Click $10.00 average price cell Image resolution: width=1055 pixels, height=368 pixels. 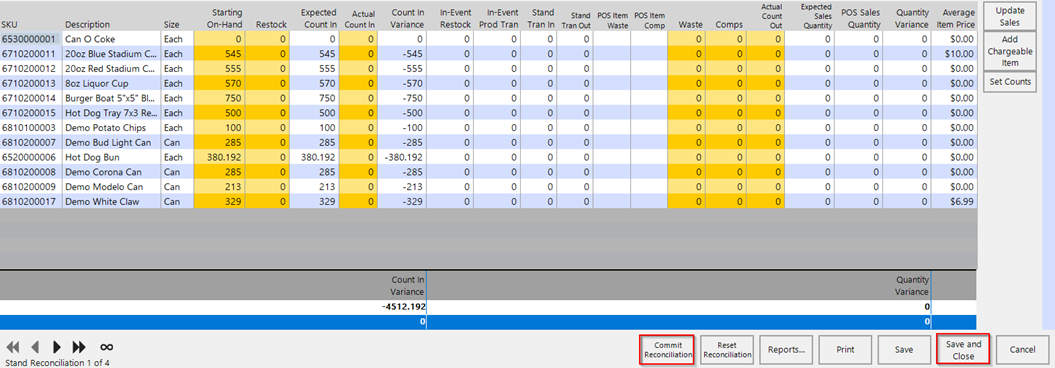pos(953,54)
